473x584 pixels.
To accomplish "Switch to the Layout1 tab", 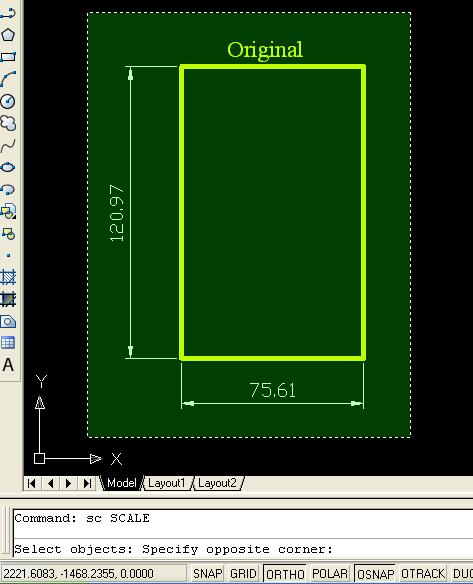I will pos(166,483).
